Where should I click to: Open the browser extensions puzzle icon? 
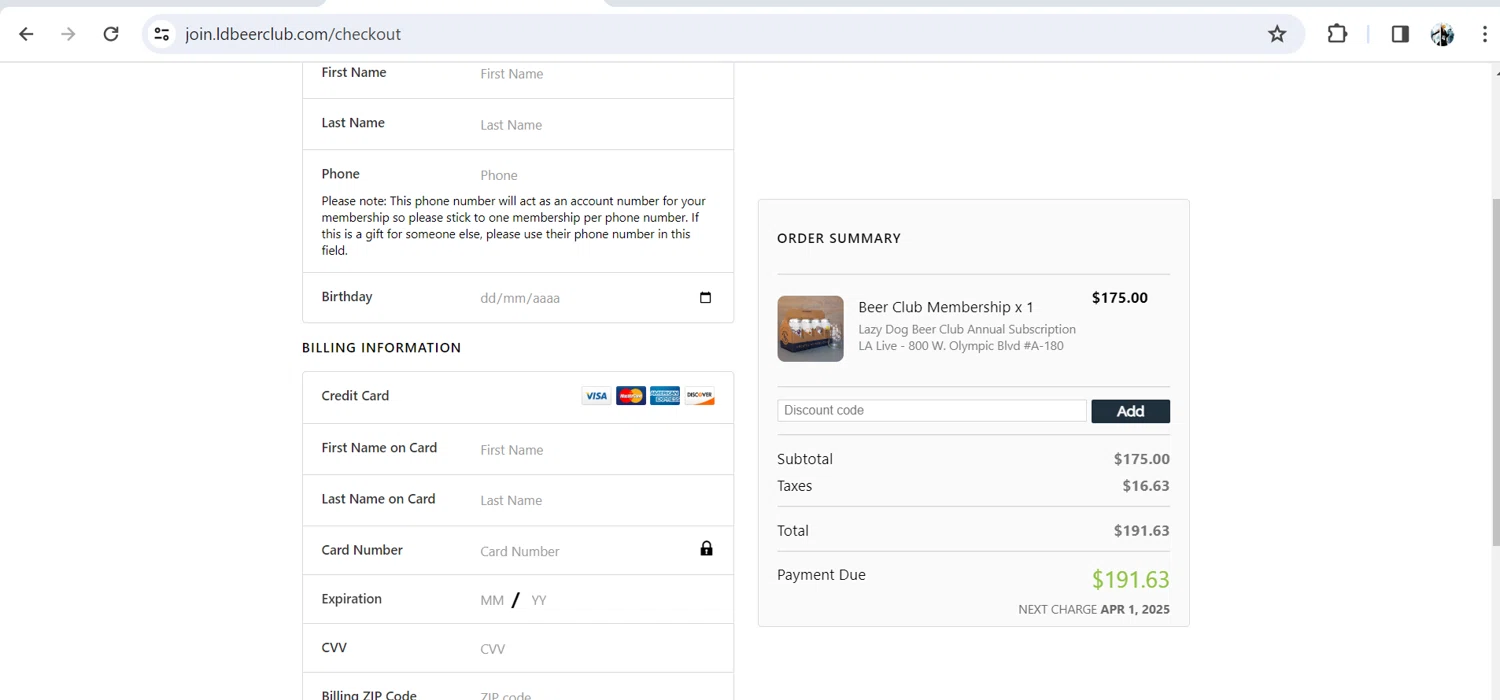click(x=1337, y=34)
